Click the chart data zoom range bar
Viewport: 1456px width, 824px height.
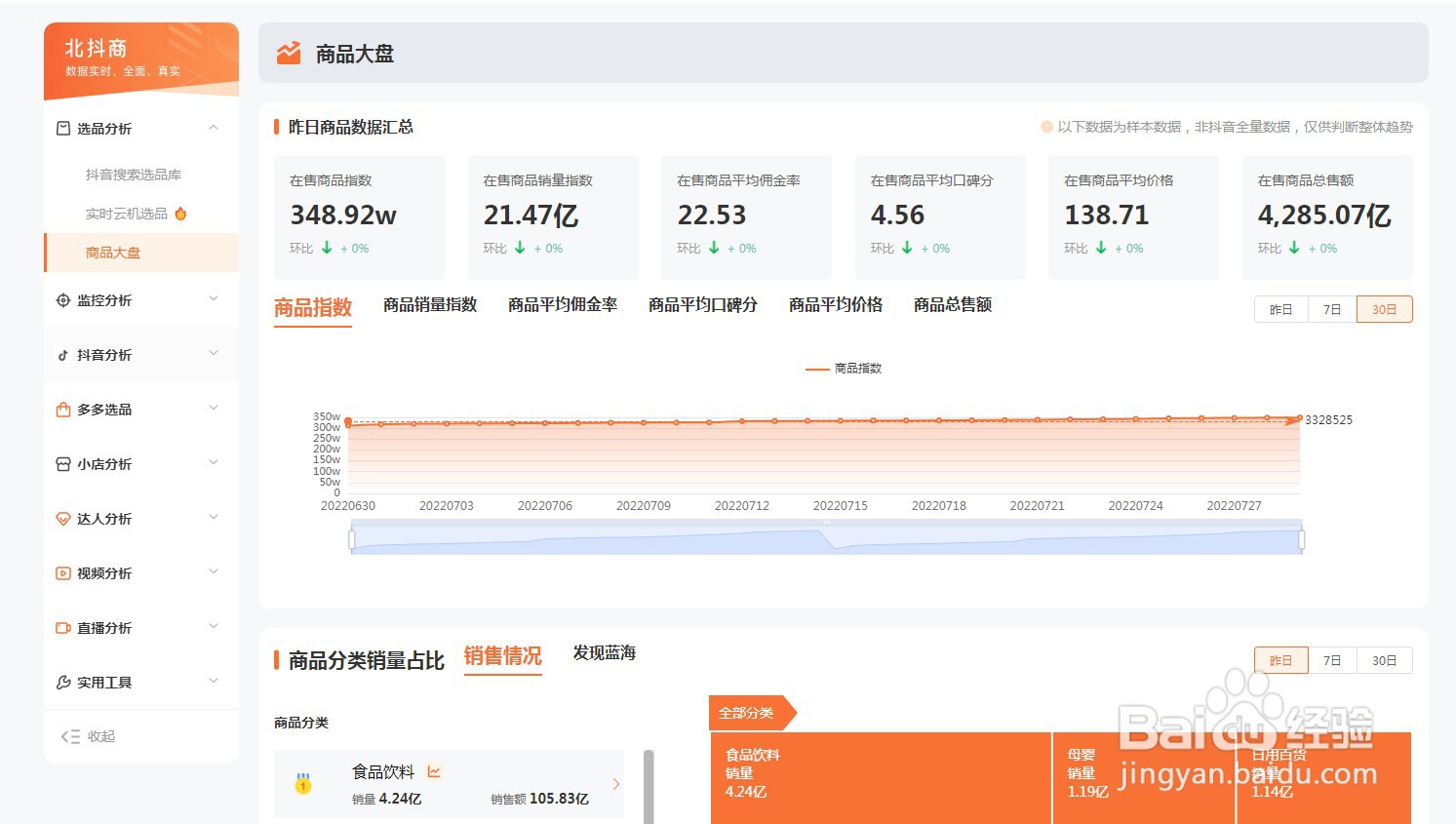coord(826,538)
